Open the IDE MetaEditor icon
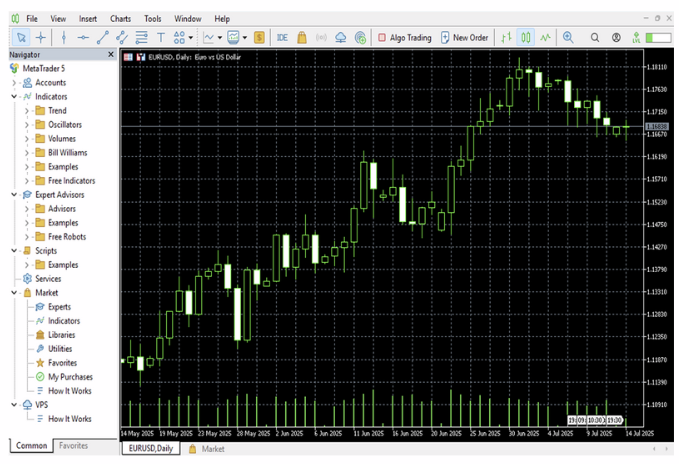 [282, 37]
